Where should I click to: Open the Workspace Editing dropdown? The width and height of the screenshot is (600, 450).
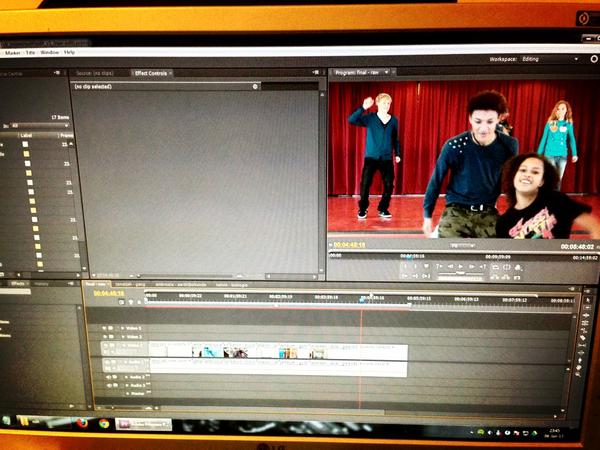point(549,59)
